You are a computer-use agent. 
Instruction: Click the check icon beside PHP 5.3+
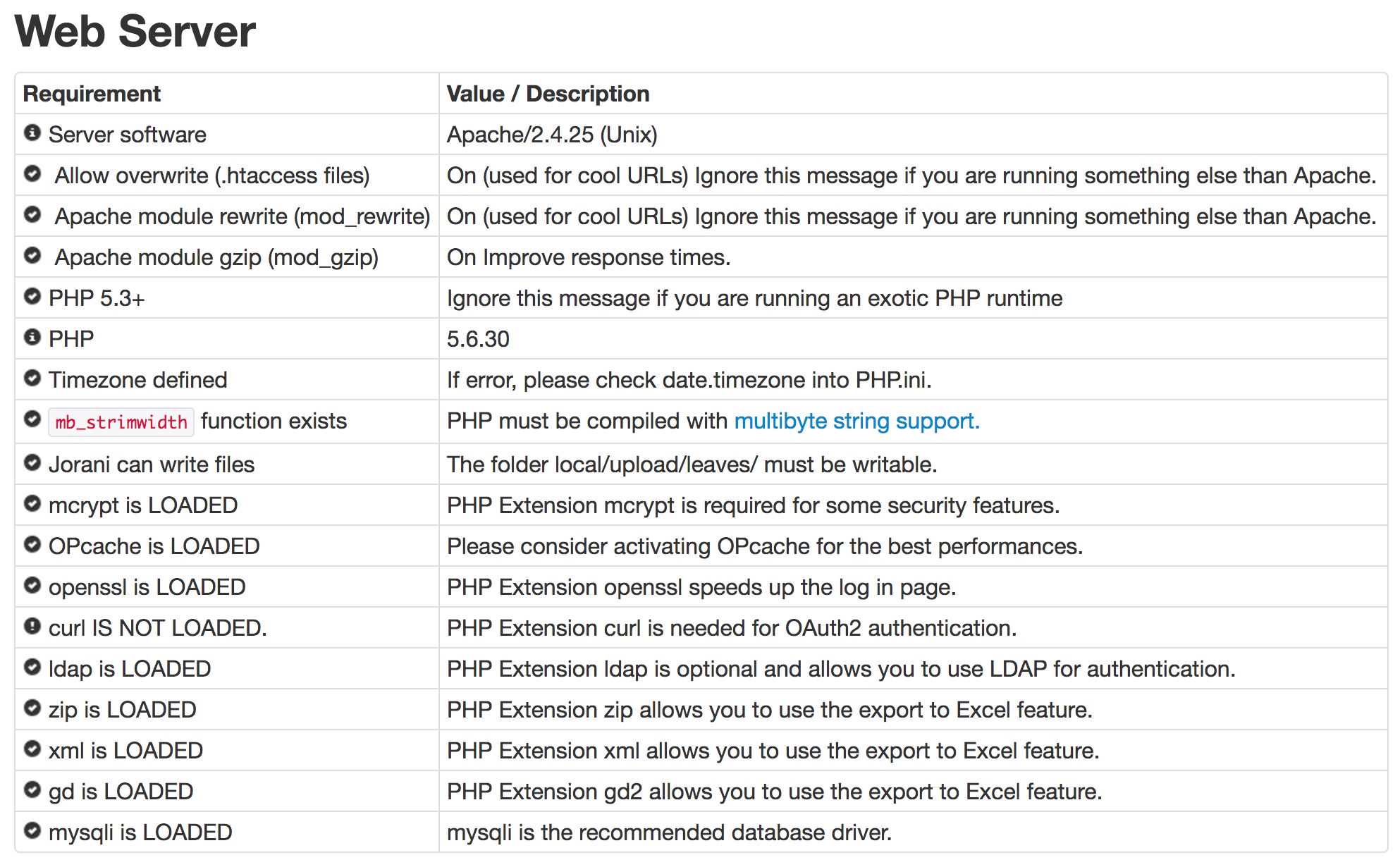32,296
